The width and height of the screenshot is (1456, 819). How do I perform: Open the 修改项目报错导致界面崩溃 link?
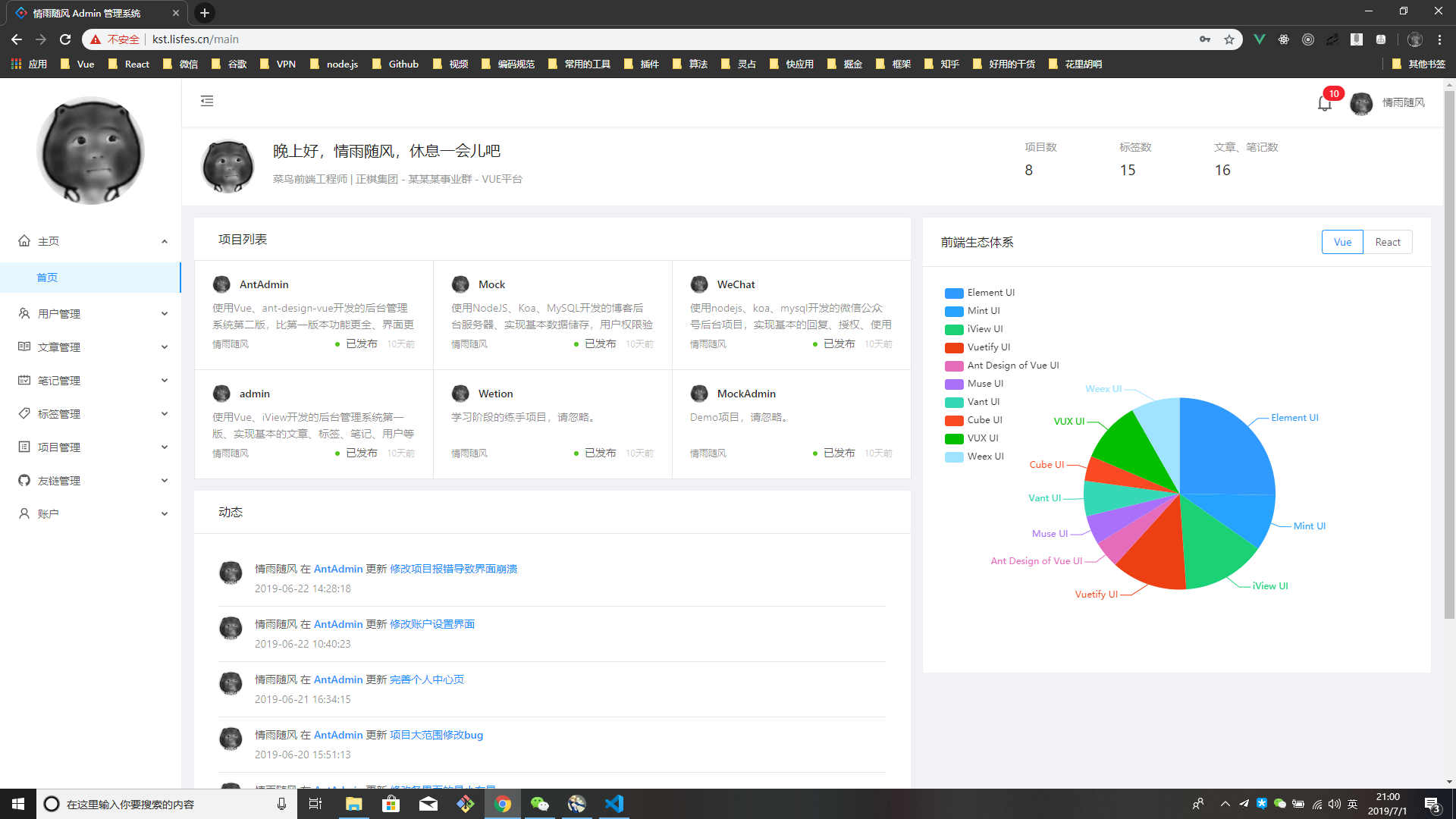(453, 569)
